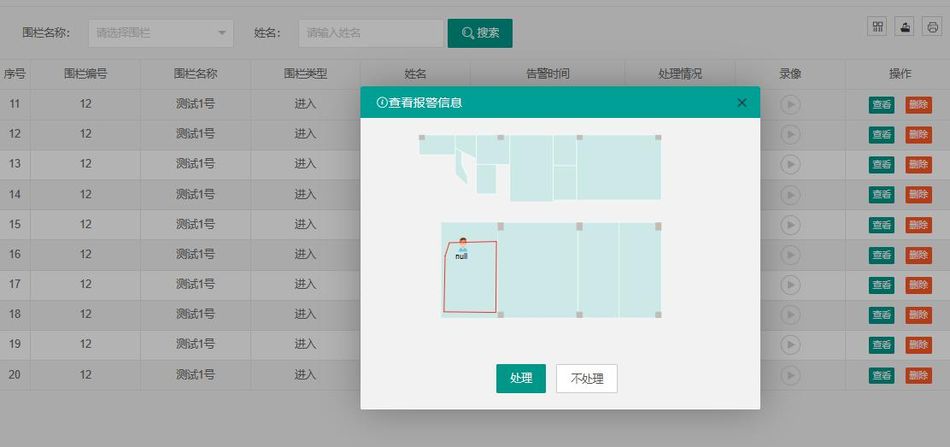Click 查看 for row 18
Viewport: 950px width, 447px height.
pos(881,315)
